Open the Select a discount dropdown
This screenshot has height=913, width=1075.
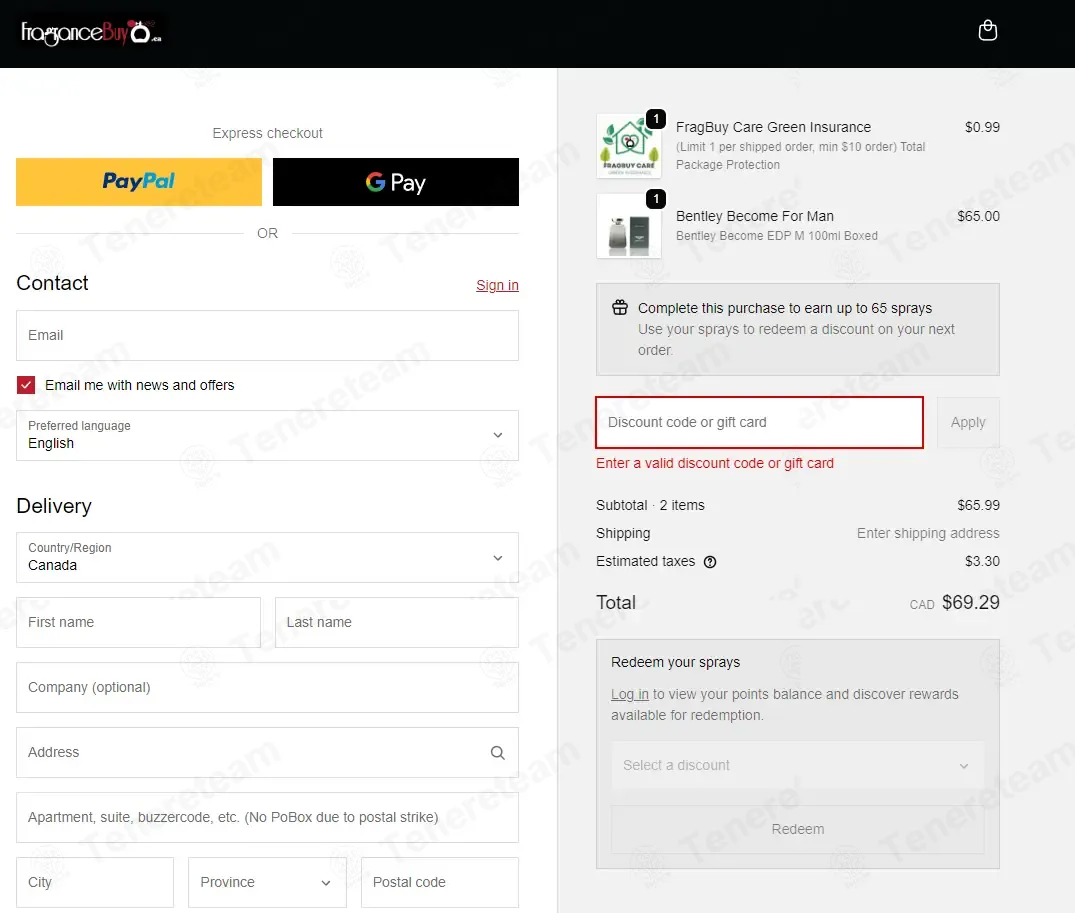(x=797, y=765)
